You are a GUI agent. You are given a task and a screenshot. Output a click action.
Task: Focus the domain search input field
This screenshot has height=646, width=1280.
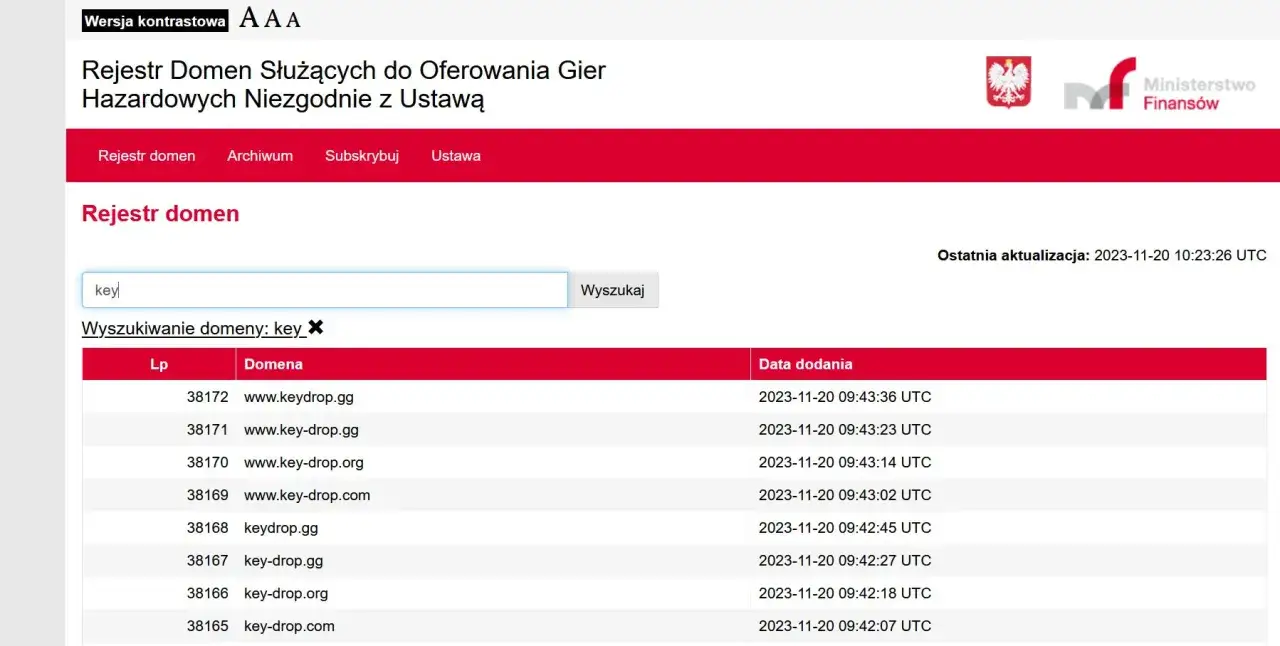(324, 290)
